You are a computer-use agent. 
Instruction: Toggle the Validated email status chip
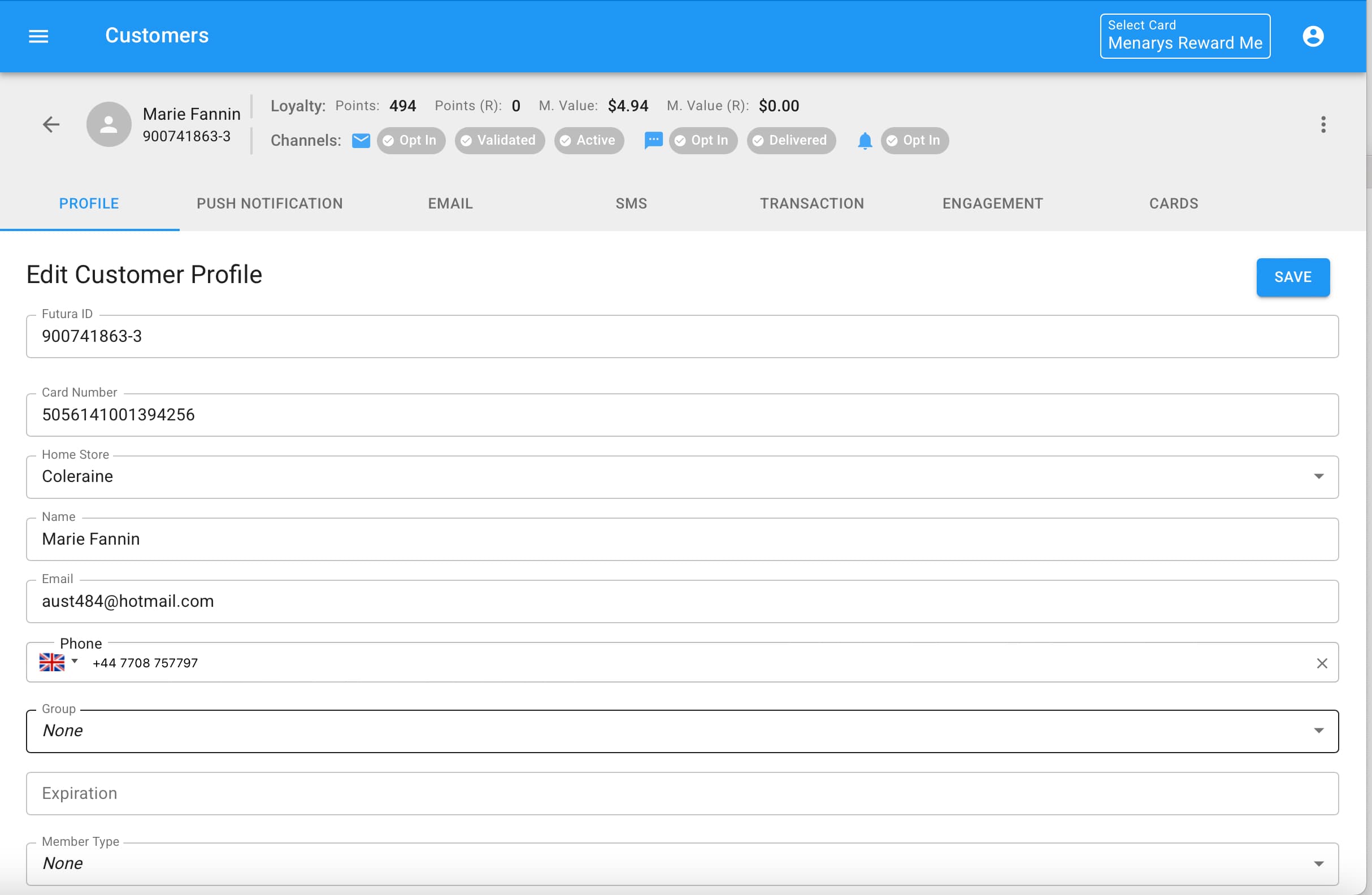point(499,140)
